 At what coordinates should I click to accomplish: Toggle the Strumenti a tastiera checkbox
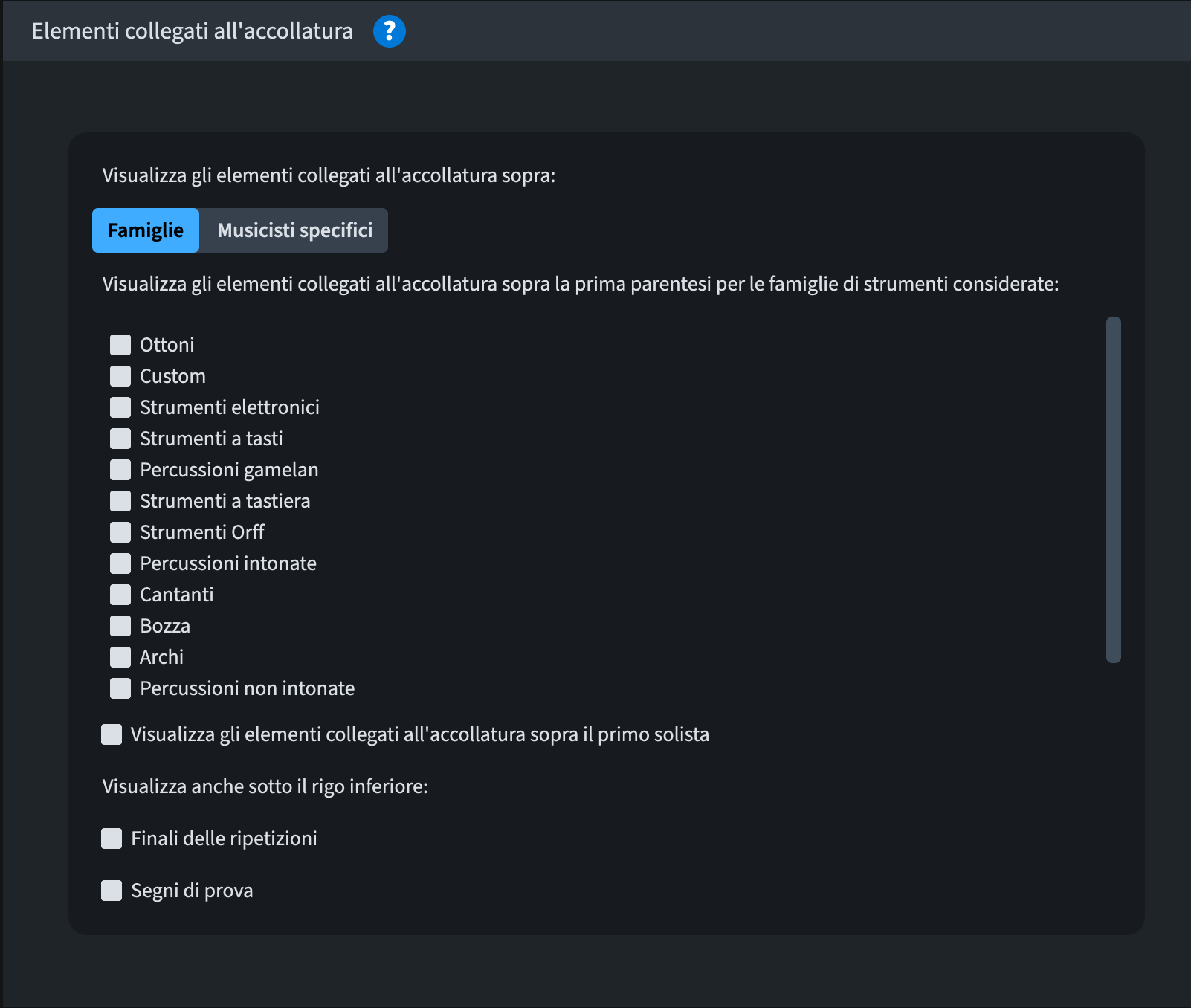(x=120, y=501)
